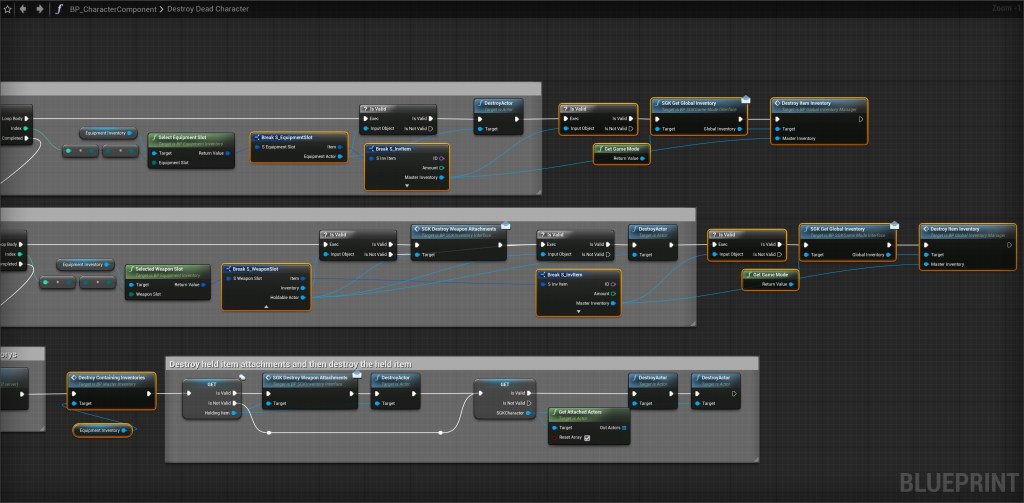1024x503 pixels.
Task: Select the comment titled Destroy held item attachments
Action: (290, 362)
